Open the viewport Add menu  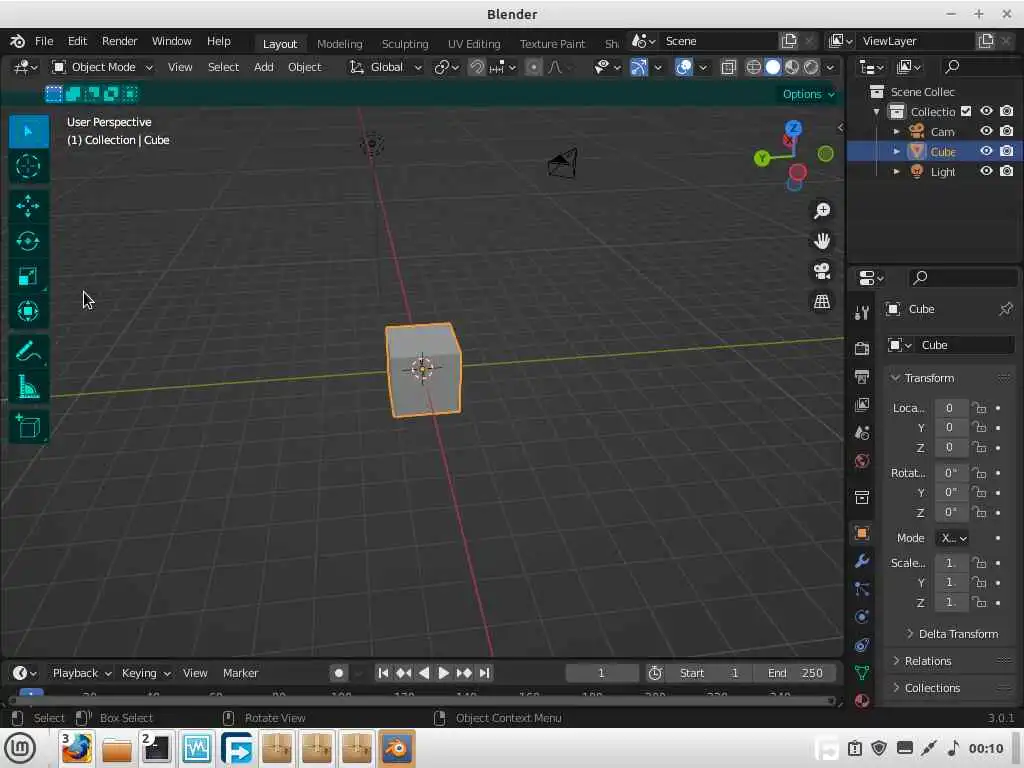point(264,67)
